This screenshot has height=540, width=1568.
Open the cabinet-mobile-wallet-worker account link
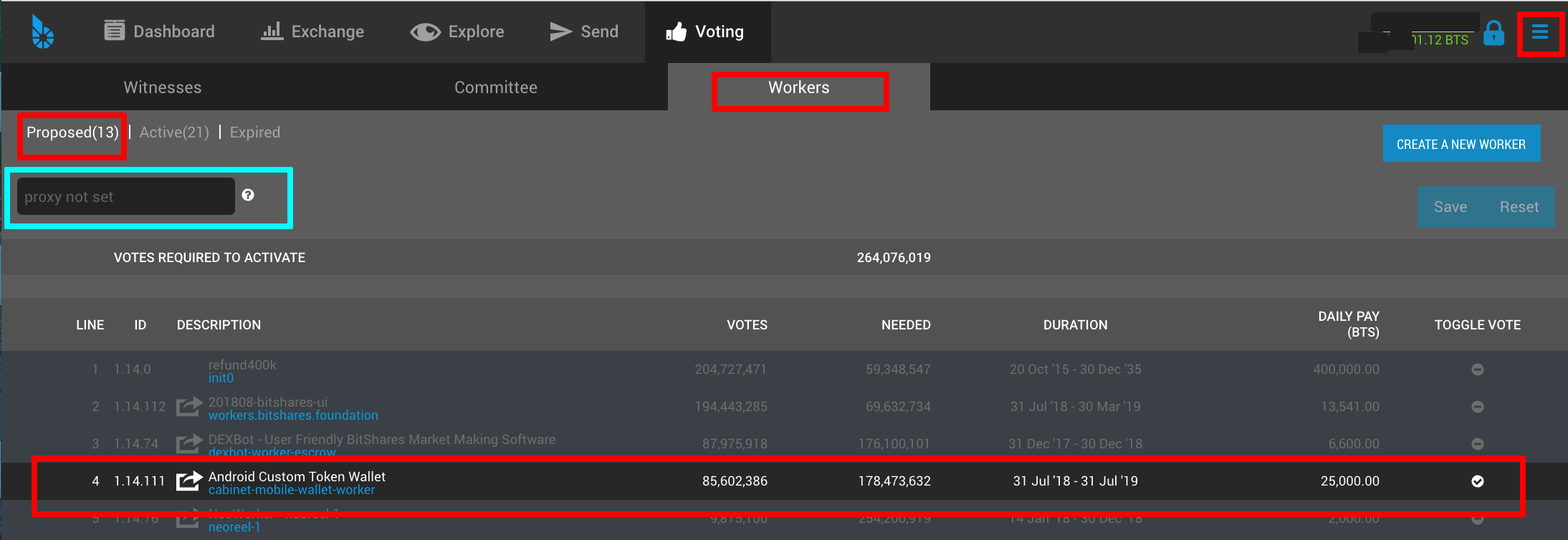(x=292, y=491)
